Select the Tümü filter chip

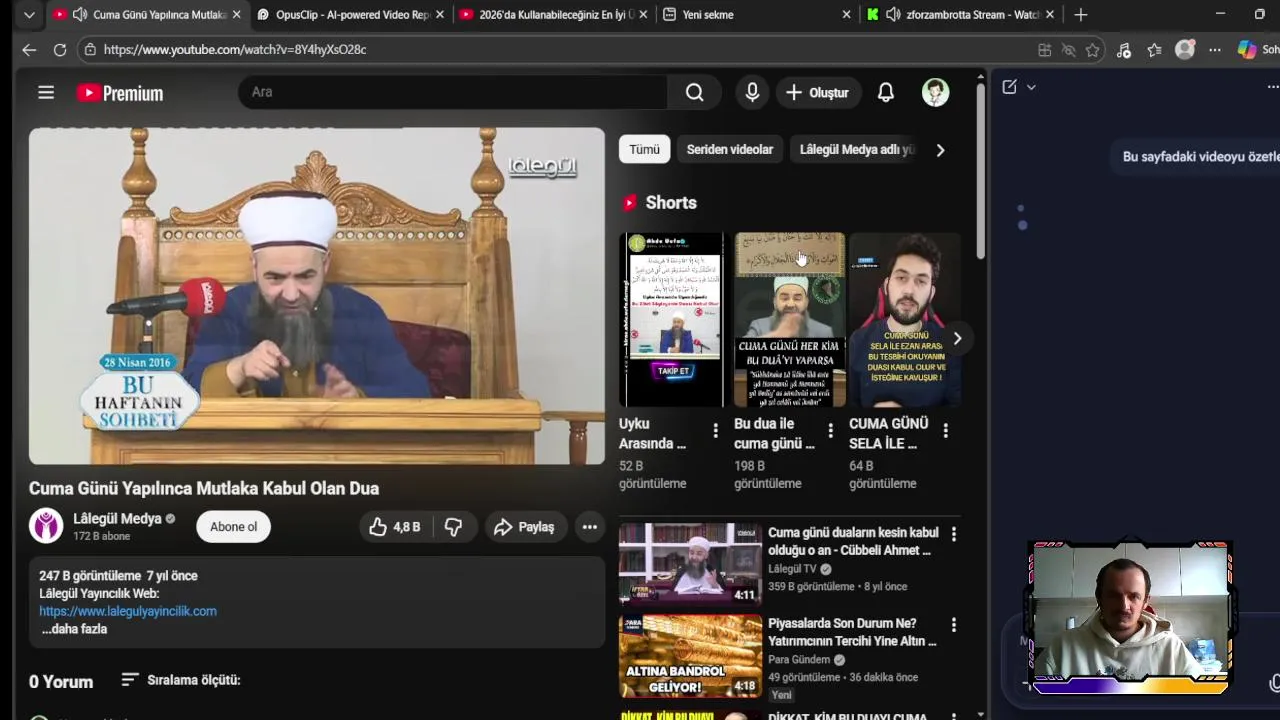pos(644,149)
